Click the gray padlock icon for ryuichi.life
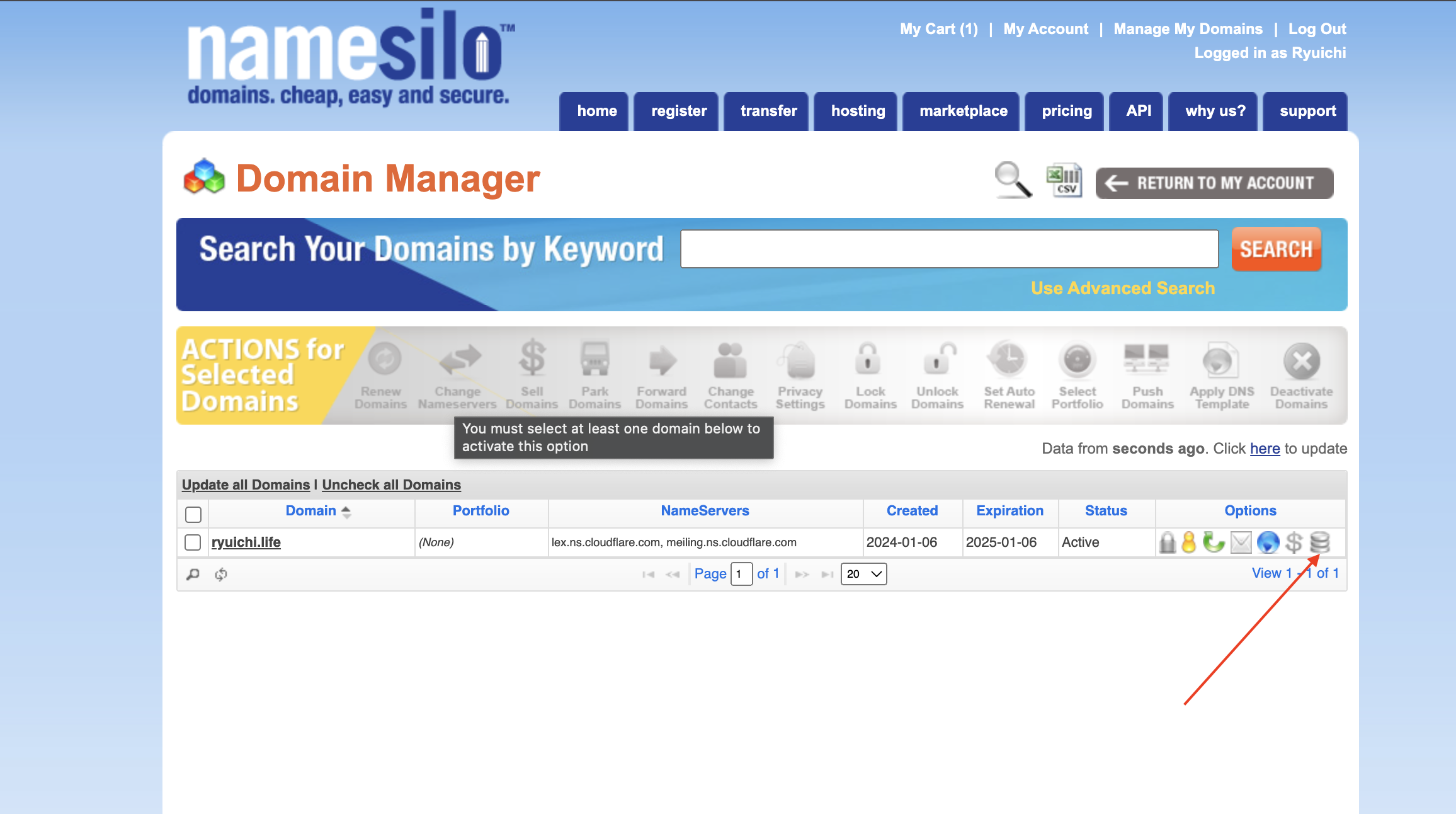The width and height of the screenshot is (1456, 814). 1167,542
